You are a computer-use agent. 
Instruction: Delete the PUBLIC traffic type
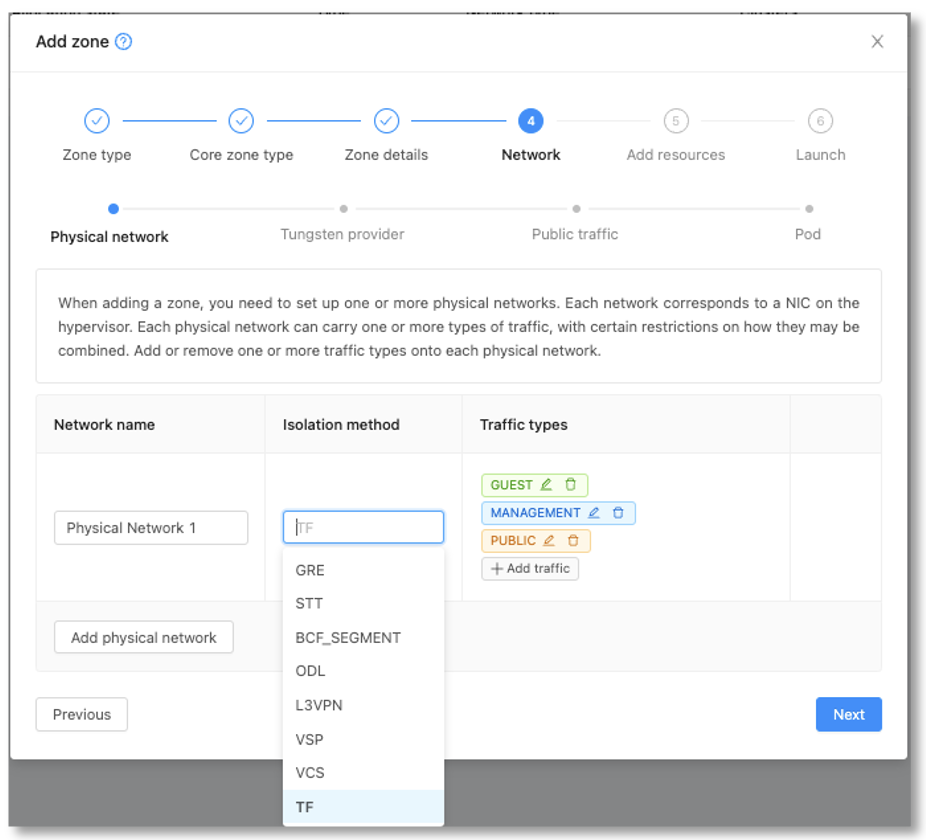[x=573, y=540]
